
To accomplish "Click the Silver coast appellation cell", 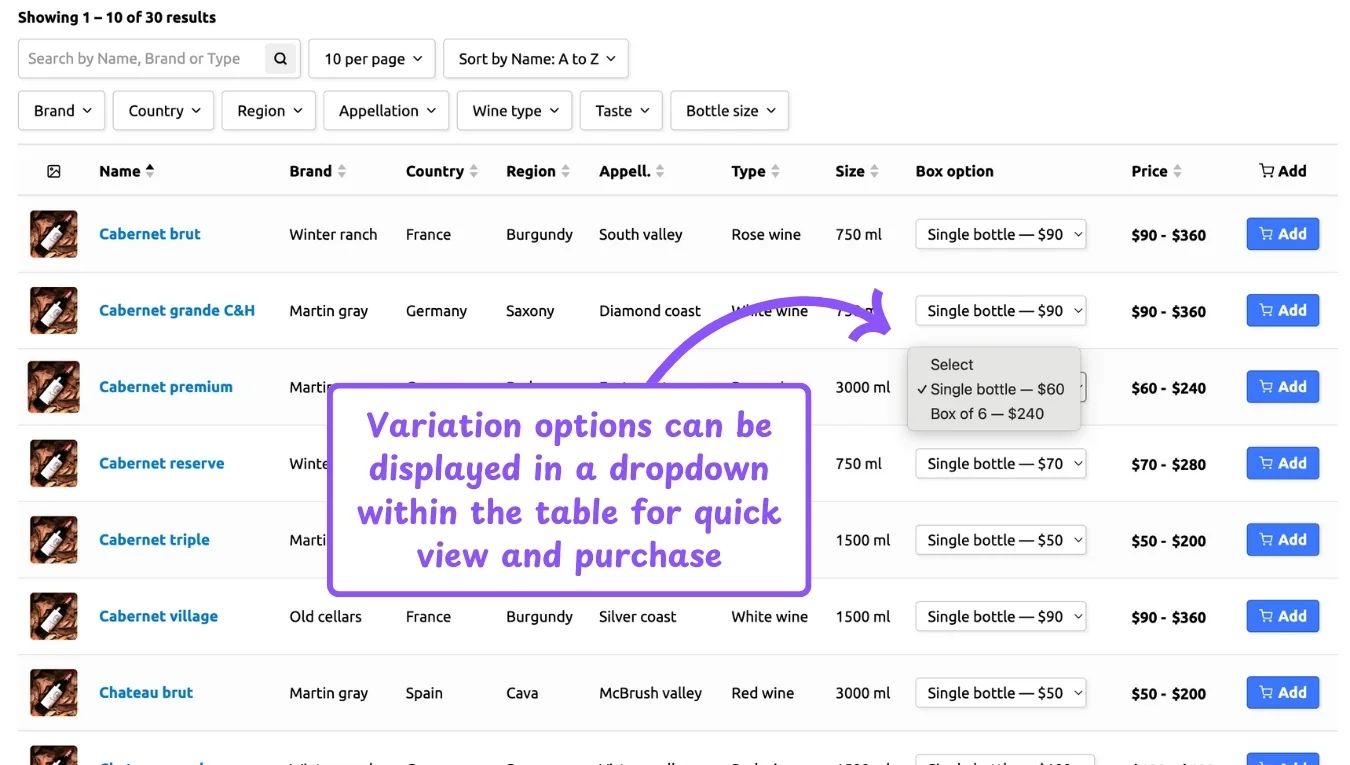I will point(638,617).
